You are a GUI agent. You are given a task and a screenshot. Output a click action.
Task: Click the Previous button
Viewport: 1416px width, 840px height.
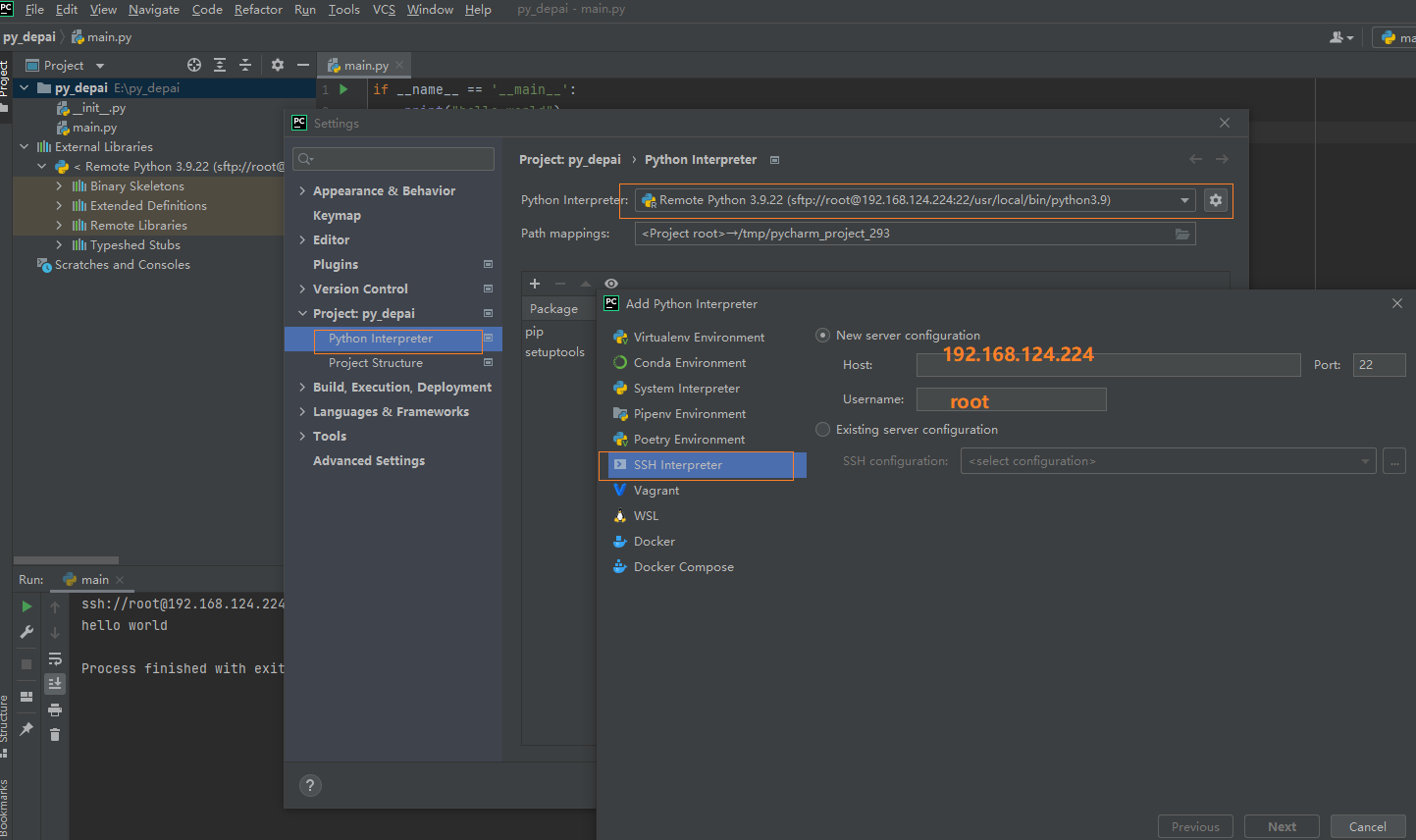tap(1195, 827)
